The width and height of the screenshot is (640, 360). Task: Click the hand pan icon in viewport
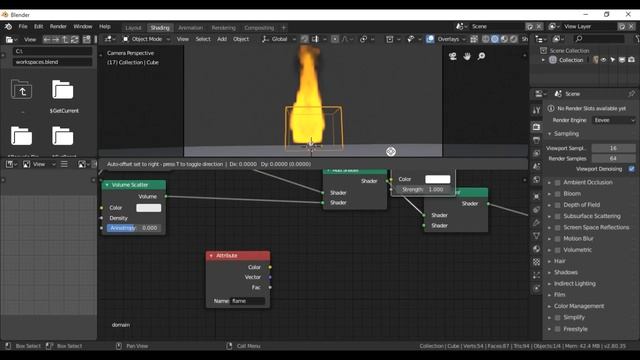(x=467, y=56)
